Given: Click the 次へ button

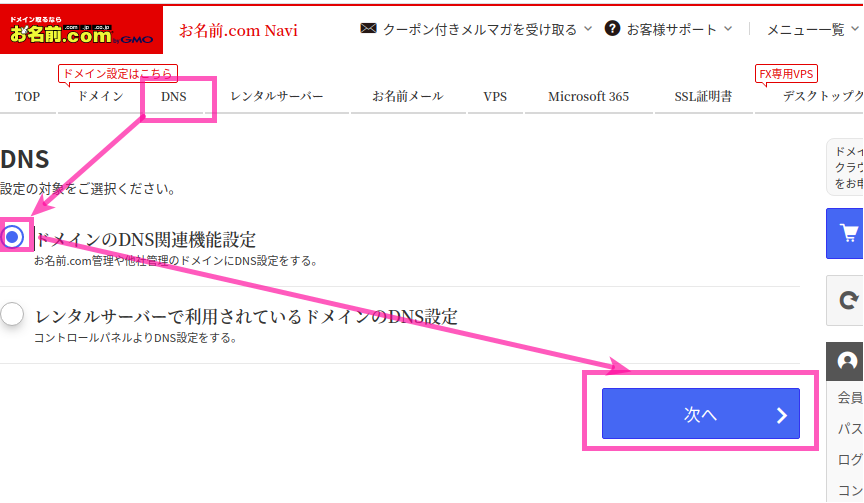Looking at the screenshot, I should coord(700,413).
